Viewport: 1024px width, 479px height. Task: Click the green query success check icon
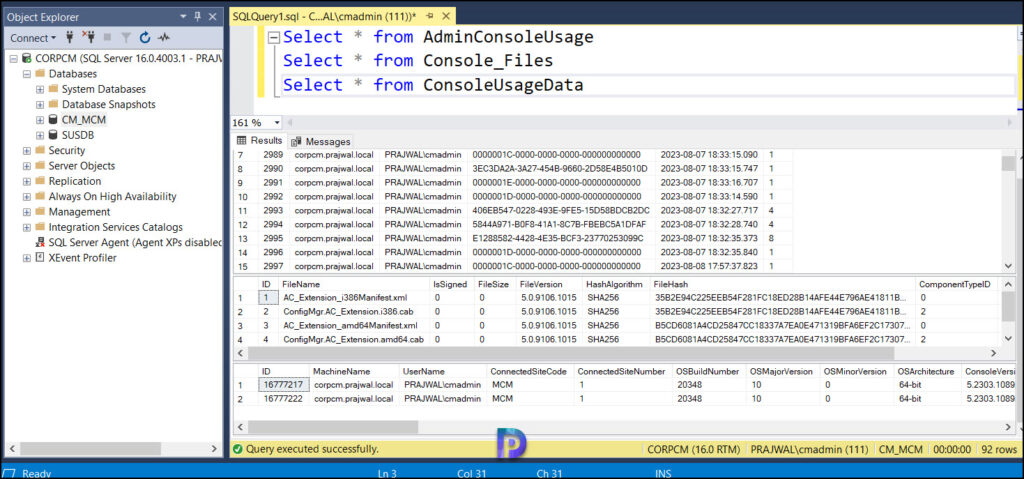[x=238, y=449]
